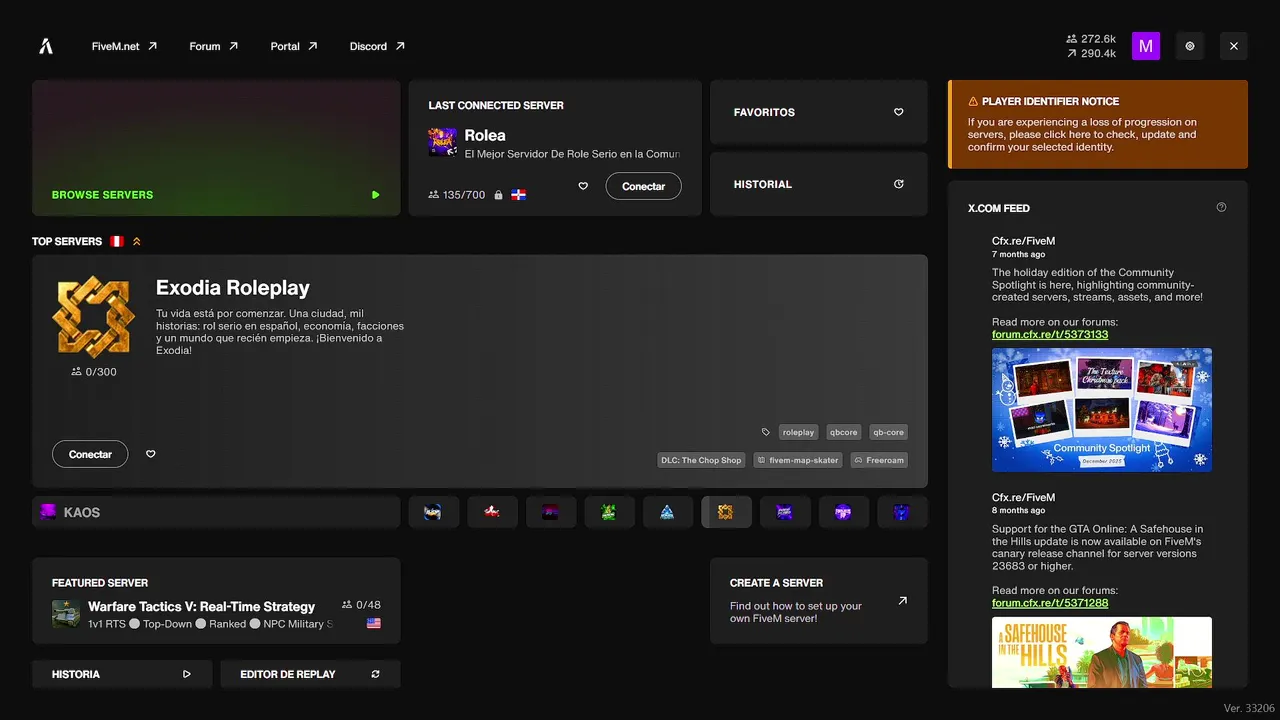Add Rolea to favorites with heart
The width and height of the screenshot is (1280, 720).
[583, 186]
